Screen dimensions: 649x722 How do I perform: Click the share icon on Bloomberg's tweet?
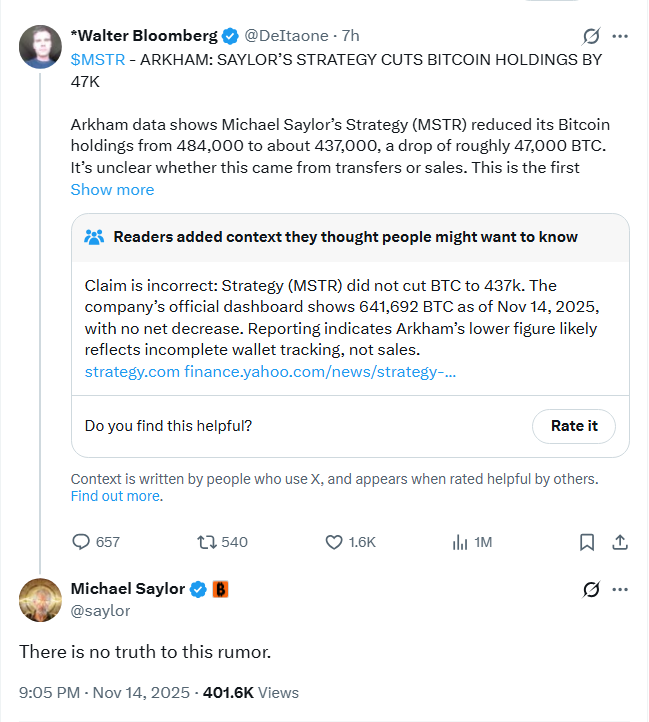619,541
